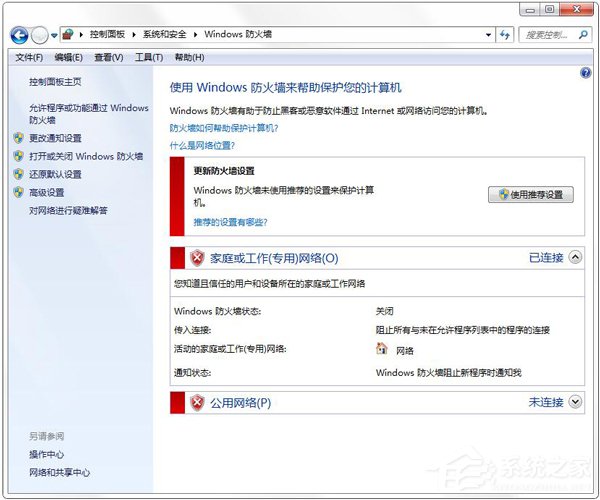
Task: Expand the 公用网络 section chevron
Action: (575, 402)
